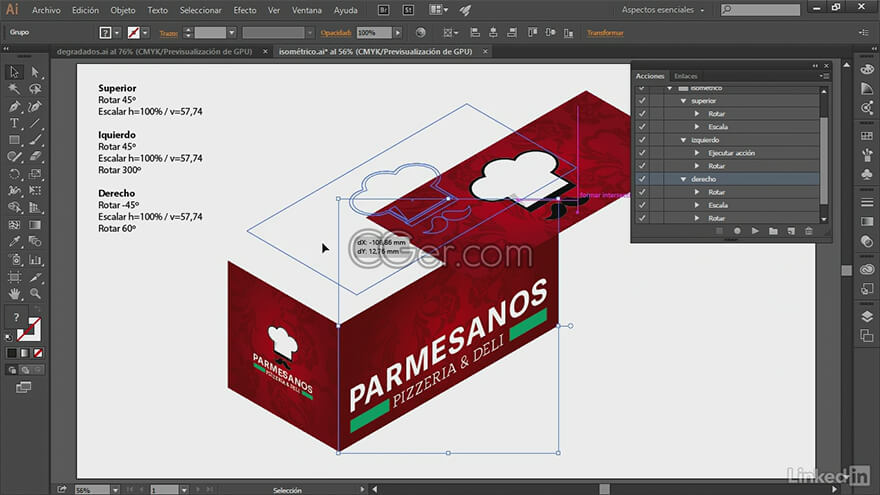This screenshot has height=495, width=880.
Task: Toggle checkmark for derecho's first Rotar step
Action: coord(641,192)
